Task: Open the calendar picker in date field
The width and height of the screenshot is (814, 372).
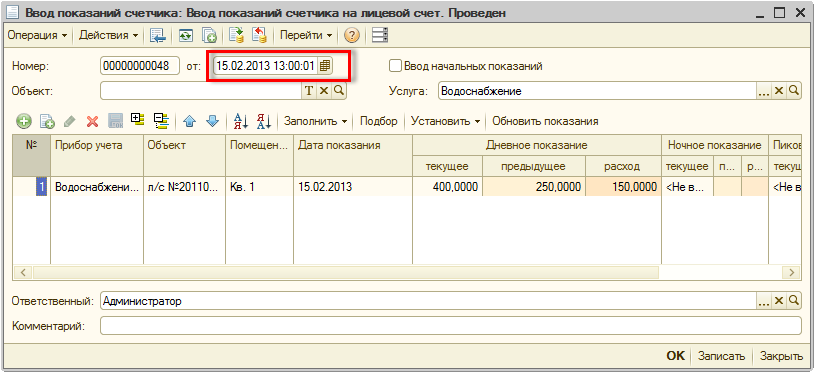Action: 325,66
